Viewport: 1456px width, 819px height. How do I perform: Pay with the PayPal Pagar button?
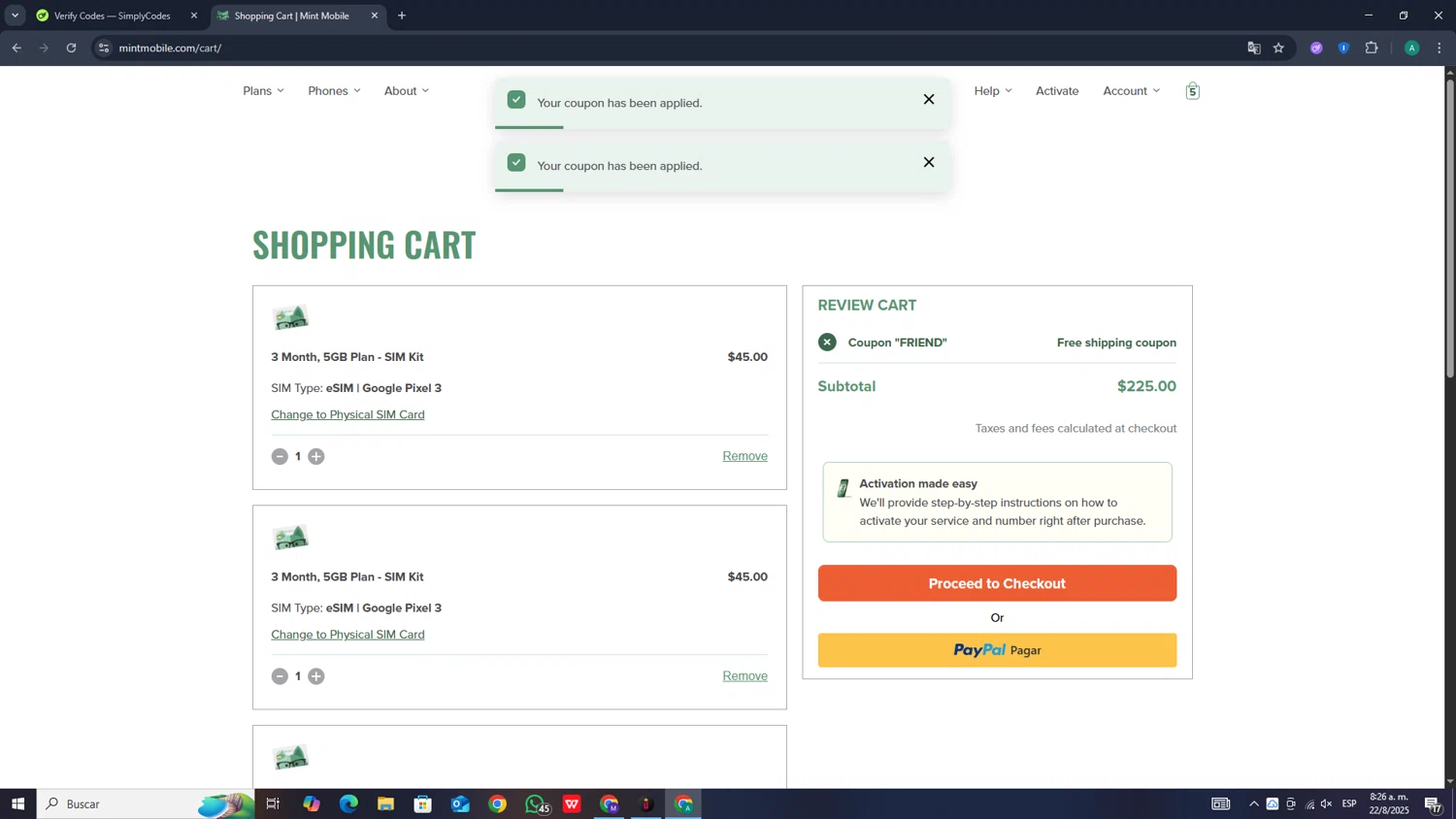997,650
